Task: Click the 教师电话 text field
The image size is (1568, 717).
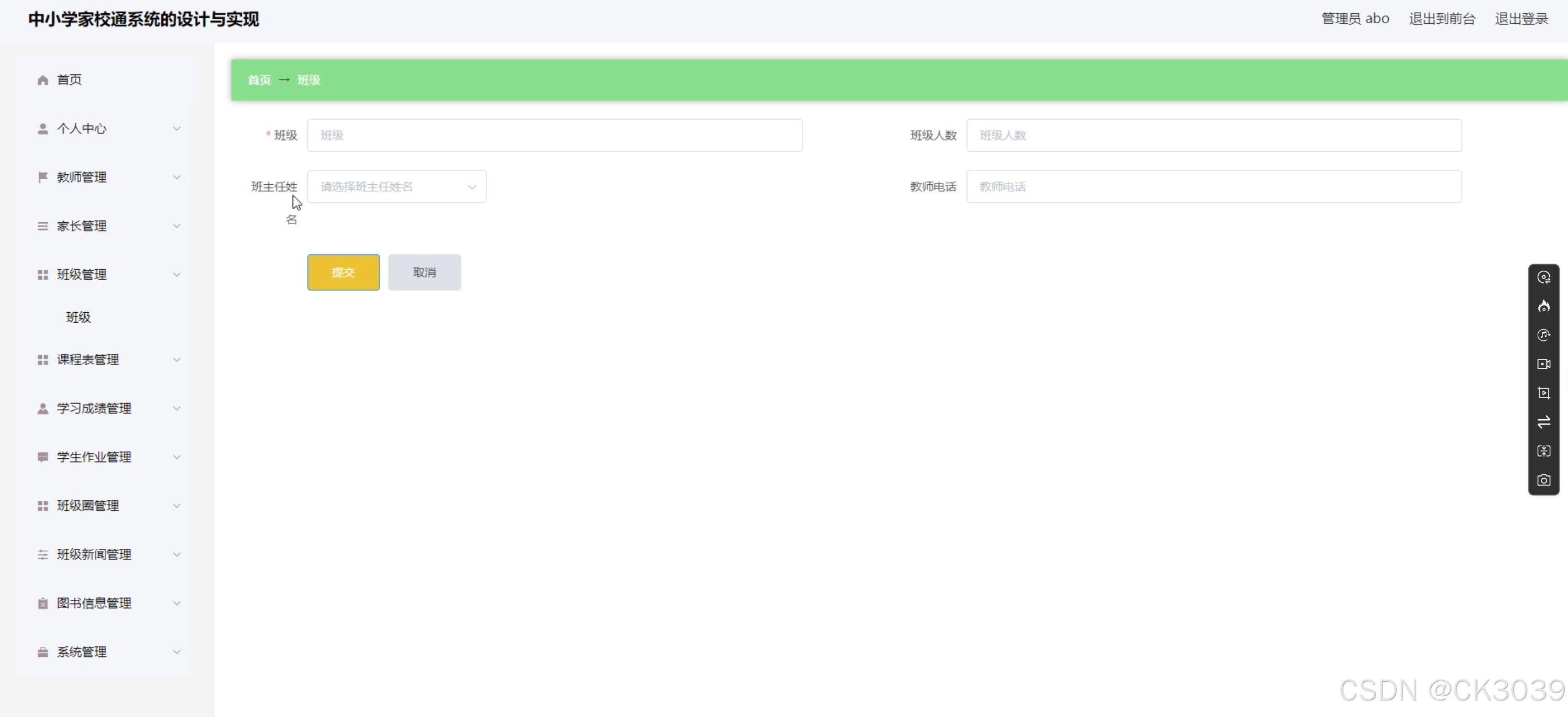Action: point(1213,187)
